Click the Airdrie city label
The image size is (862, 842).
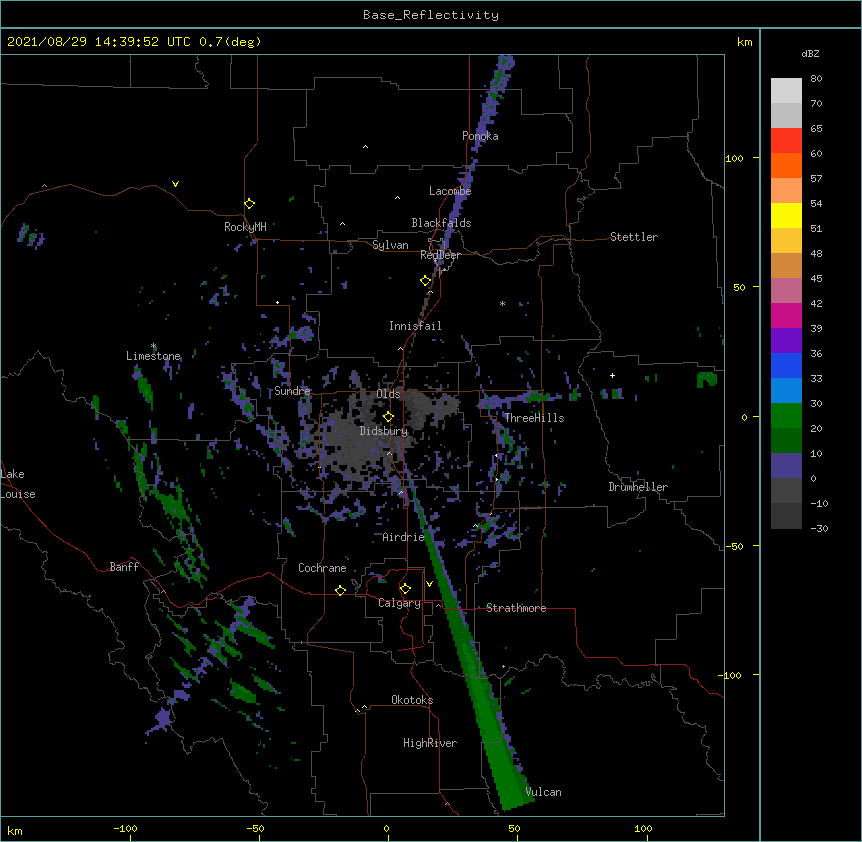pos(403,537)
